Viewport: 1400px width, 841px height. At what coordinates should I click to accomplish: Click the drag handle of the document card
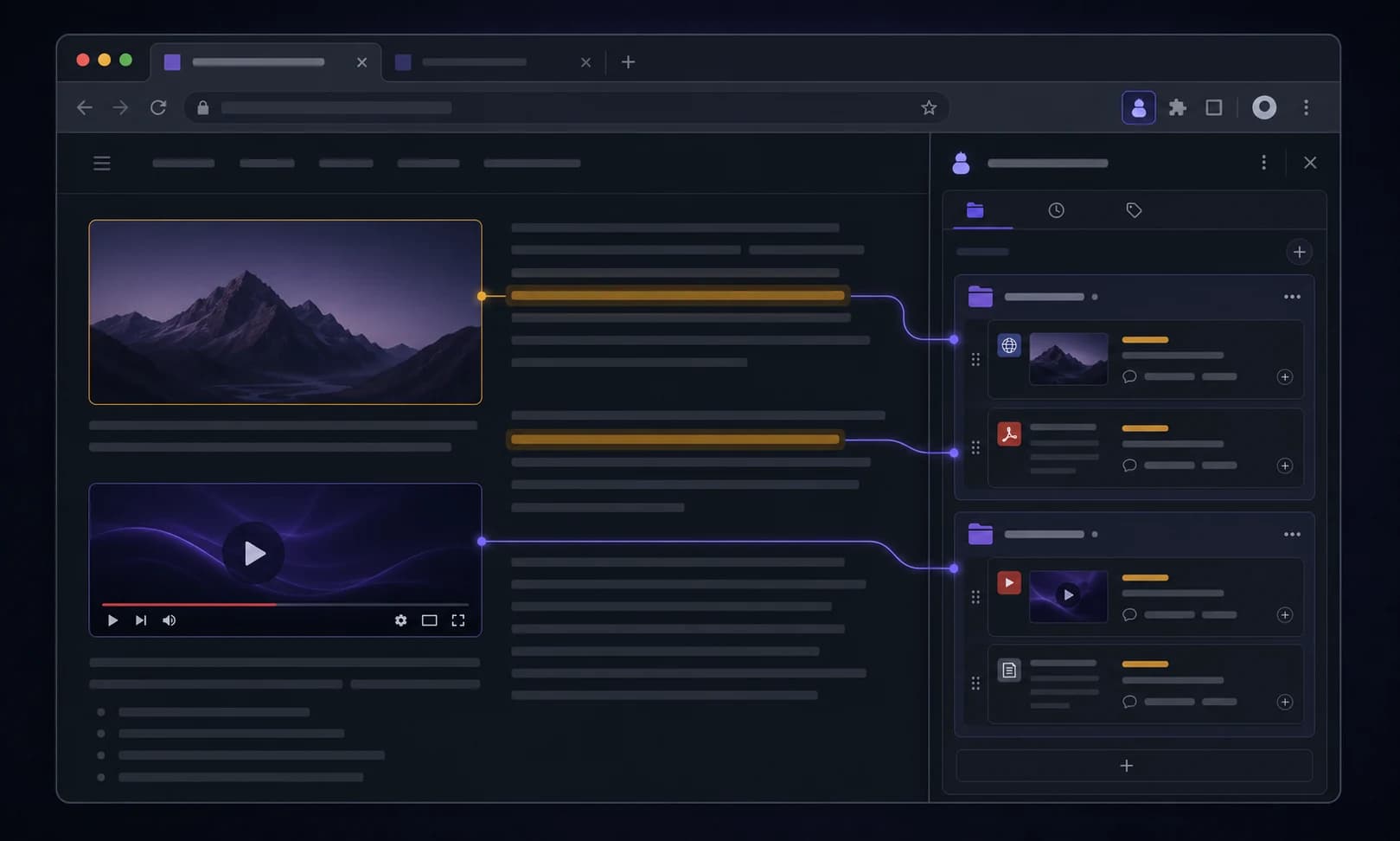(x=975, y=684)
